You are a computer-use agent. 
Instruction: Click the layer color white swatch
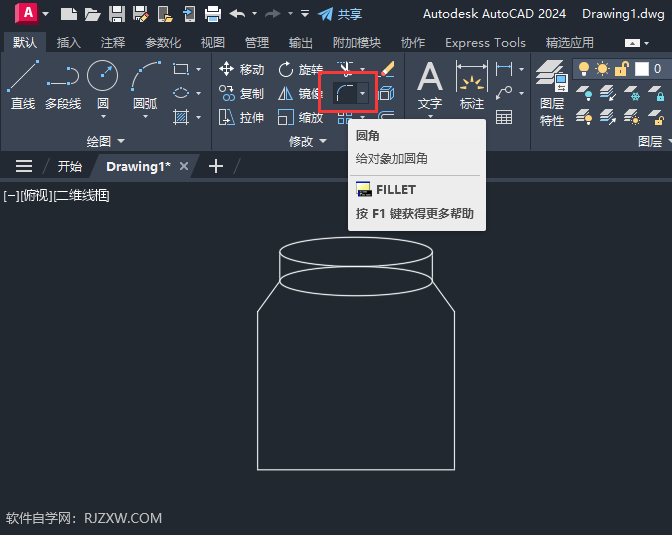click(642, 69)
